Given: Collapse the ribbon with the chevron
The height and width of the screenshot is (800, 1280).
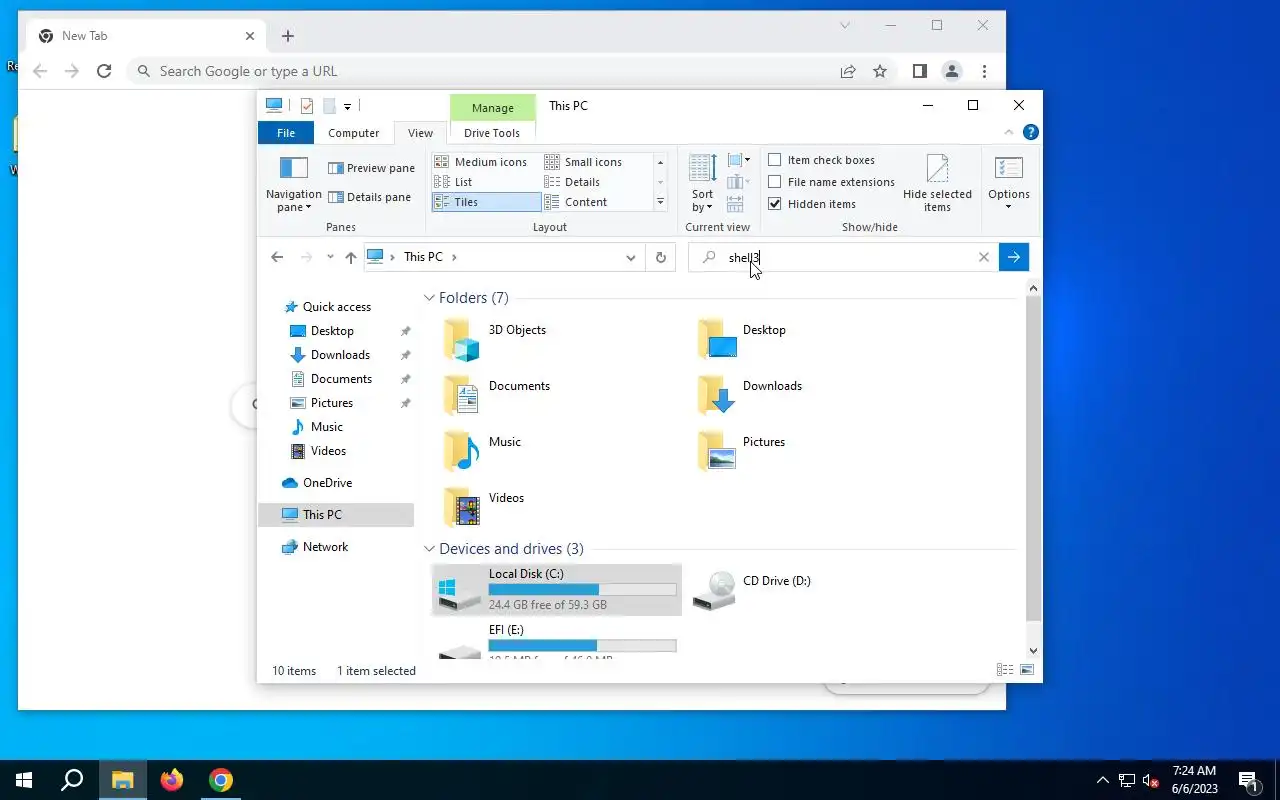Looking at the screenshot, I should (x=1009, y=132).
